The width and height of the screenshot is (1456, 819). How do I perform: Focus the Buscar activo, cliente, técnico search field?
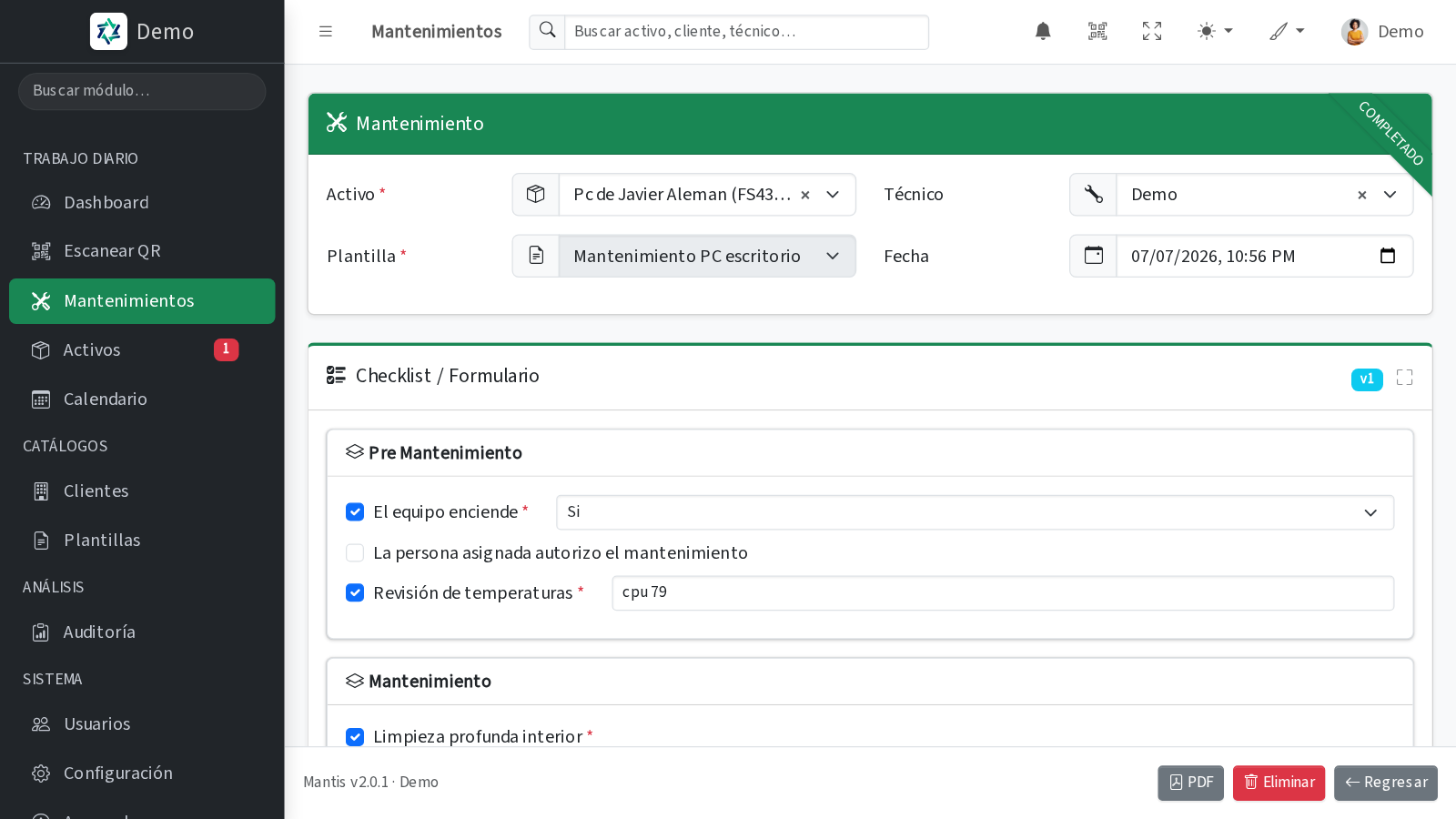[746, 32]
